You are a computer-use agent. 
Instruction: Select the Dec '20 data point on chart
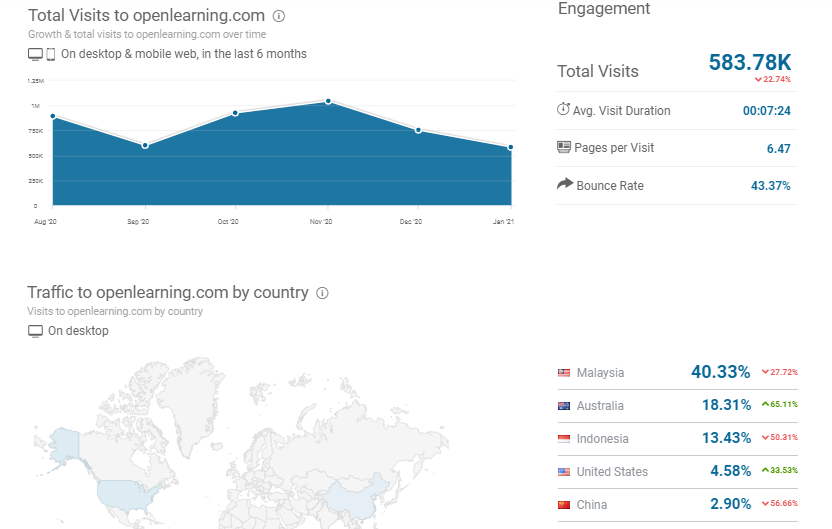pos(419,130)
